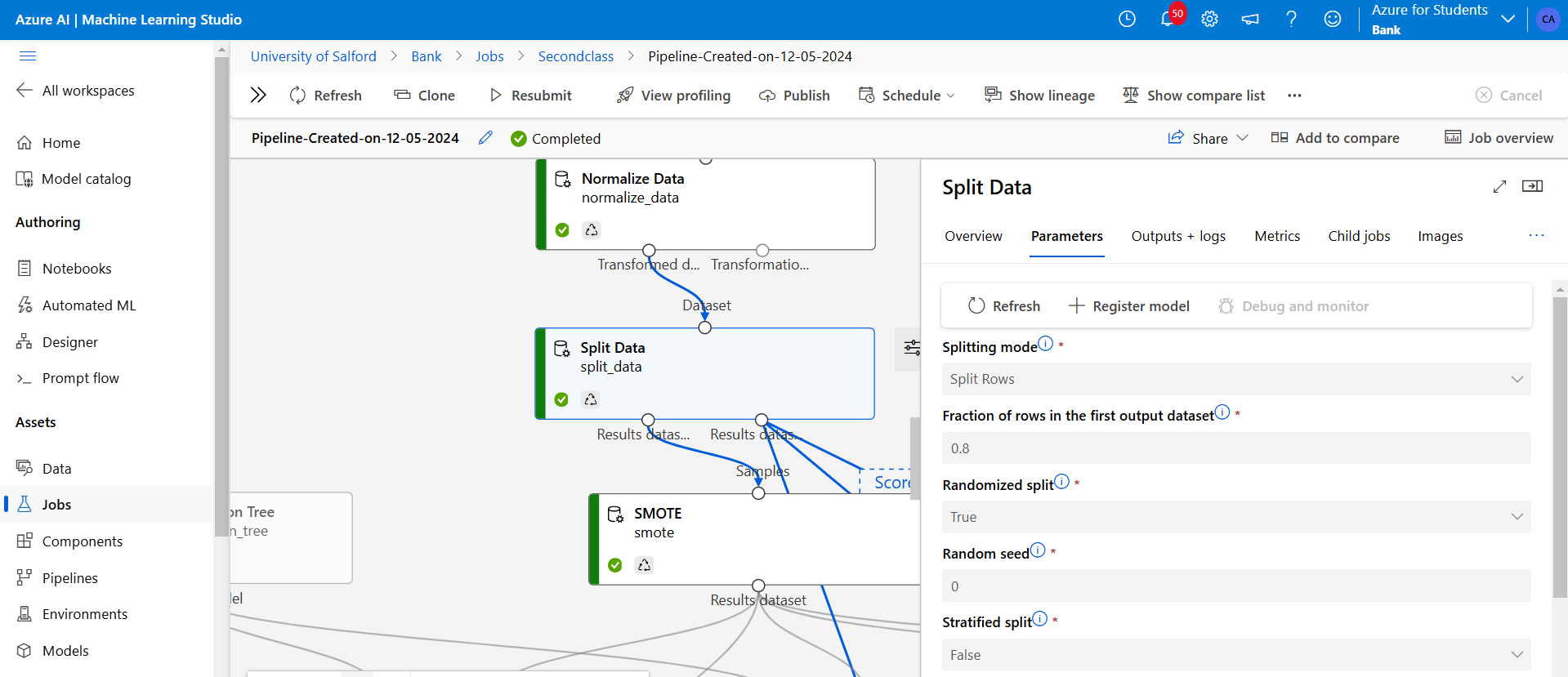The image size is (1568, 677).
Task: Open the Splitting mode dropdown
Action: point(1236,379)
